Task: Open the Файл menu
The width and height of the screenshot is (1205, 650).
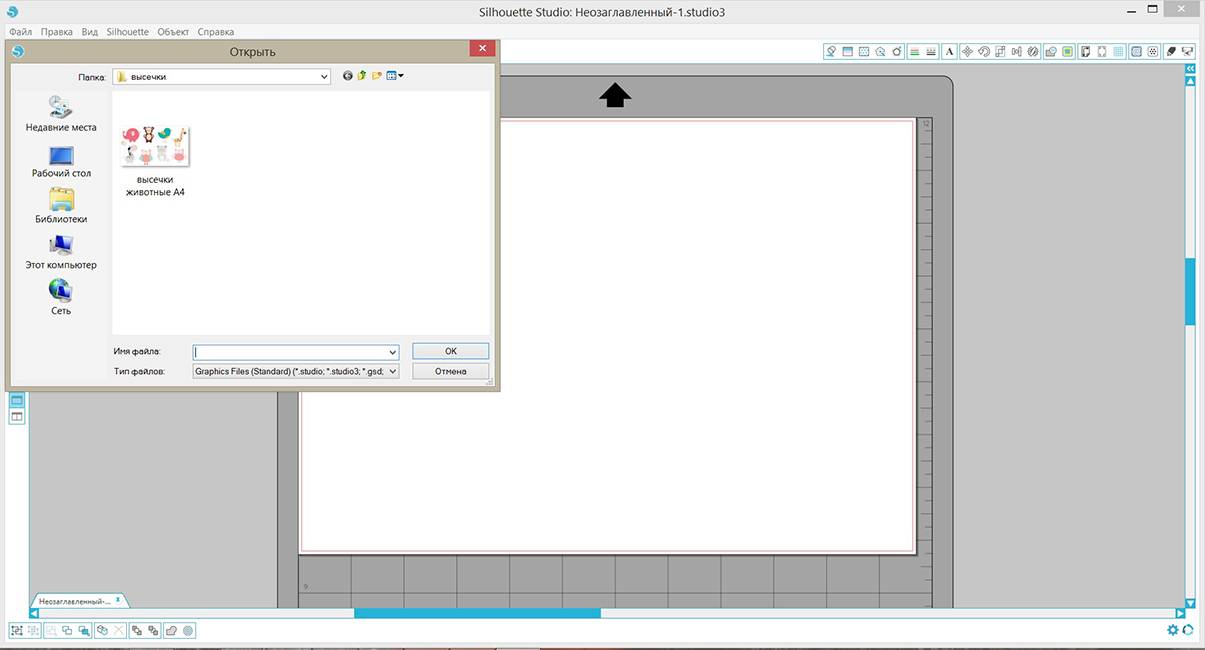Action: point(20,32)
